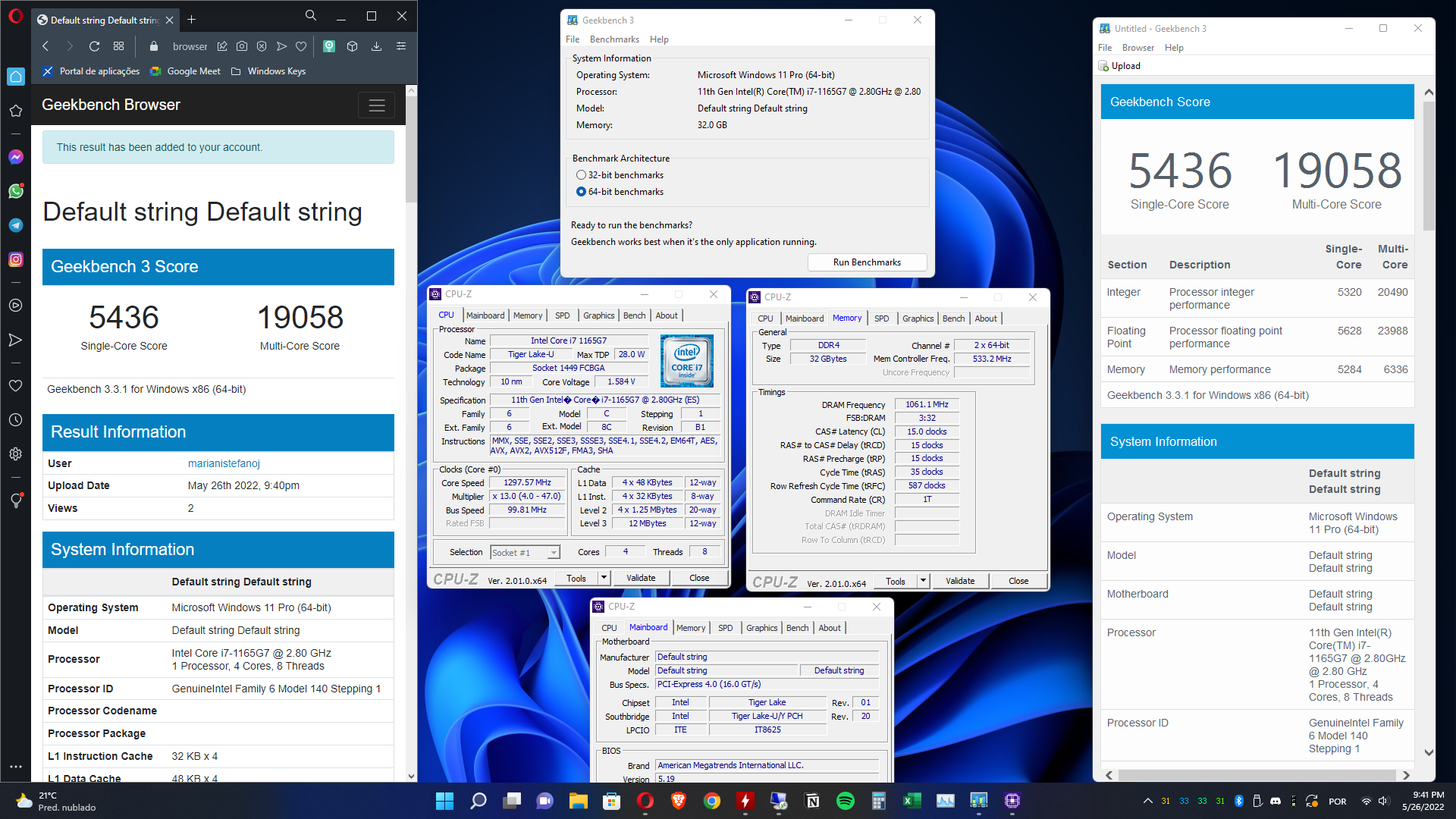The image size is (1456, 819).
Task: Expand Tools dropdown arrow in CPU window
Action: pyautogui.click(x=604, y=578)
